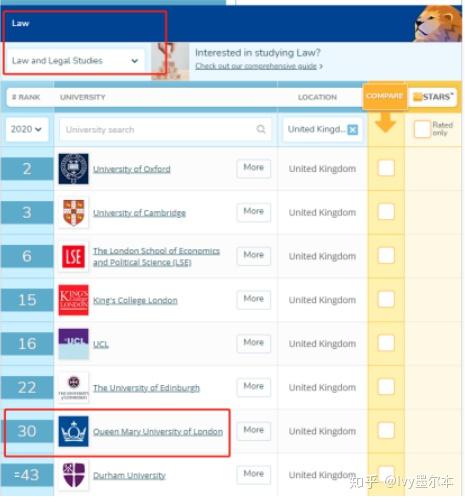Viewport: 465px width, 502px height.
Task: Click More for Durham University
Action: [254, 474]
